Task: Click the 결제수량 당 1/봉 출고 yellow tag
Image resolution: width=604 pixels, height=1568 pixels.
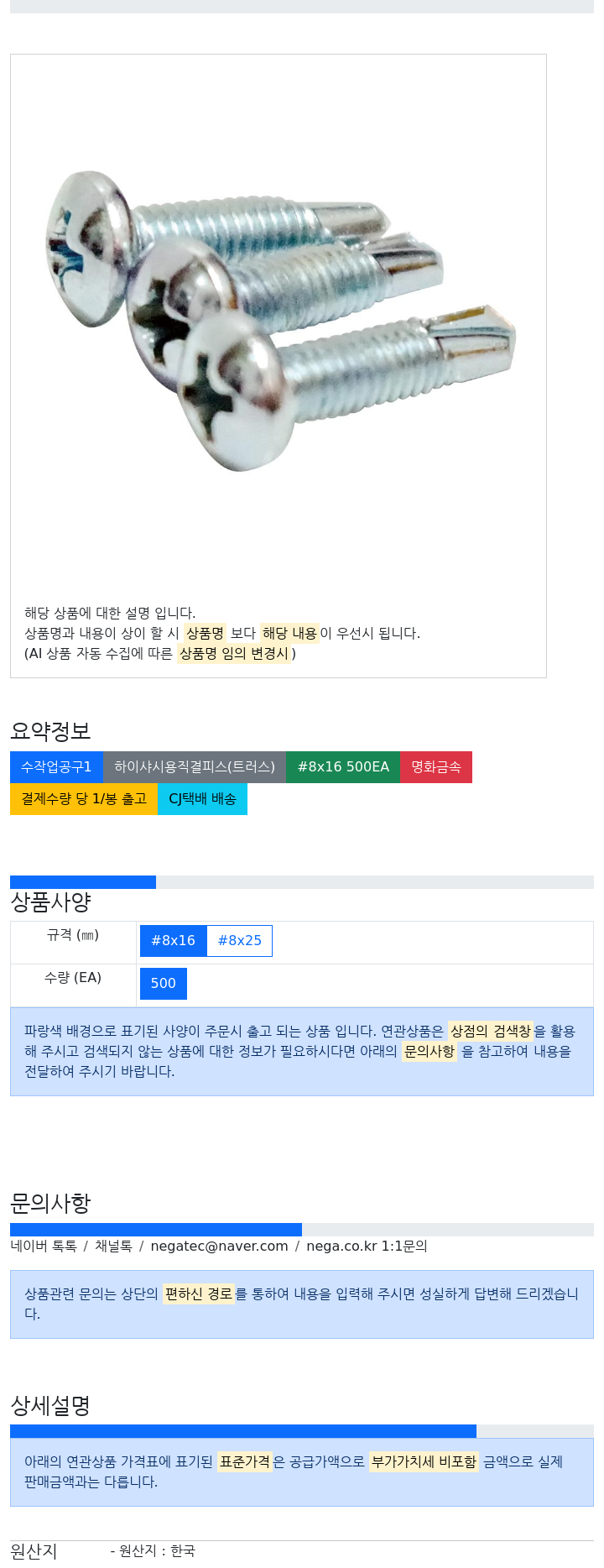Action: point(84,799)
